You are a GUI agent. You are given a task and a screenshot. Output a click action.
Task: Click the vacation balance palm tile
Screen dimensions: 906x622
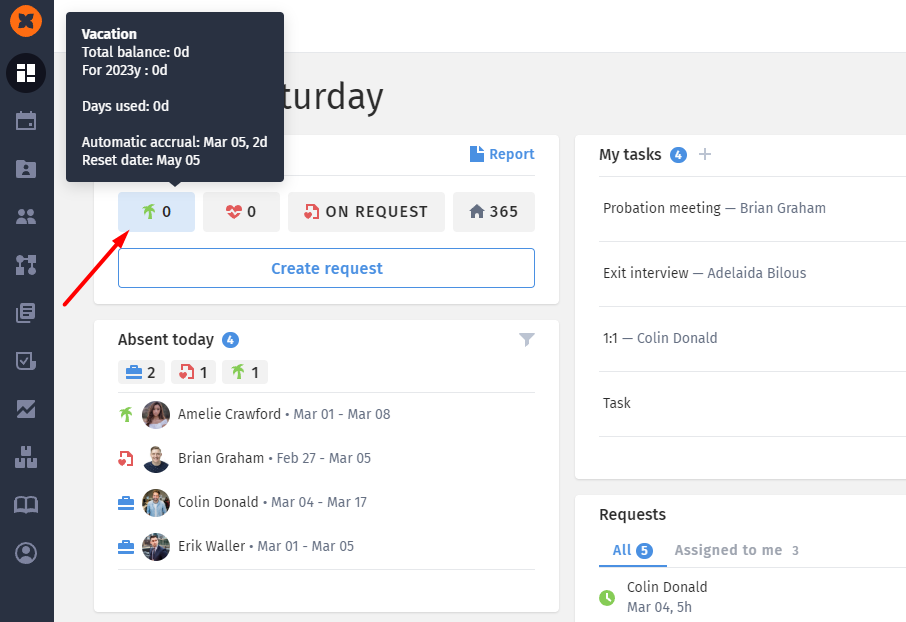(x=157, y=212)
